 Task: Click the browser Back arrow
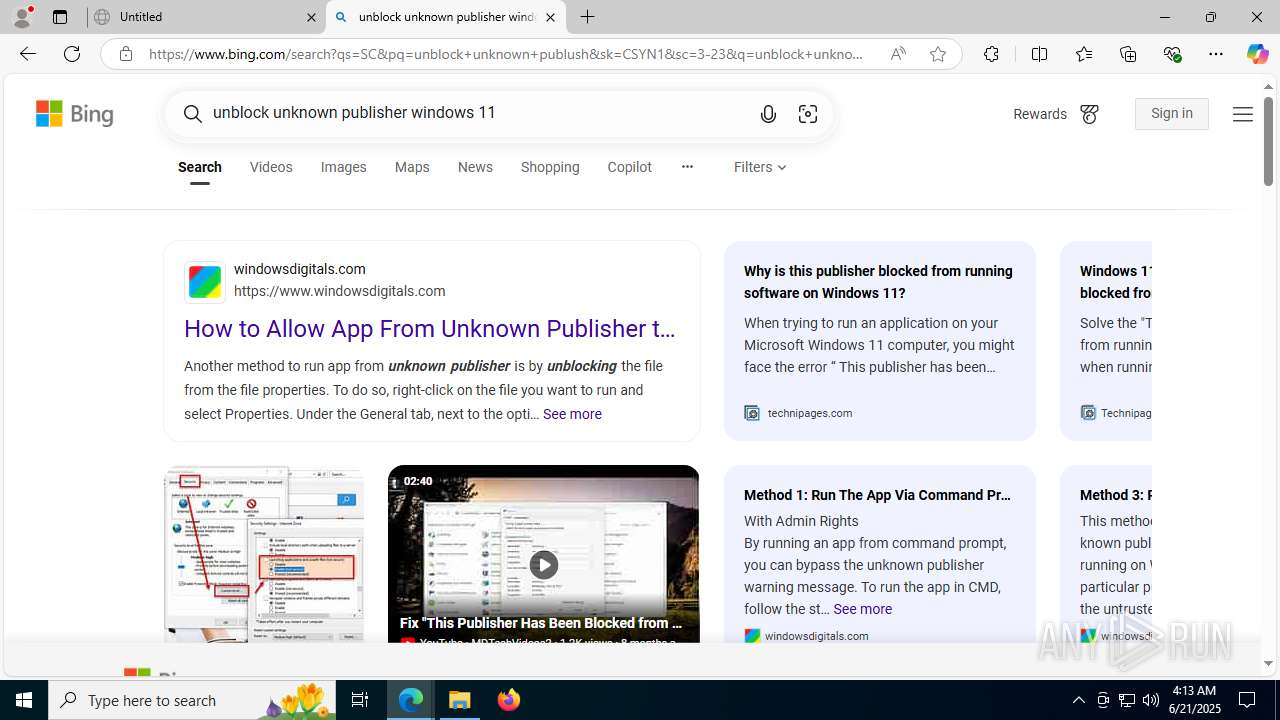[x=27, y=54]
